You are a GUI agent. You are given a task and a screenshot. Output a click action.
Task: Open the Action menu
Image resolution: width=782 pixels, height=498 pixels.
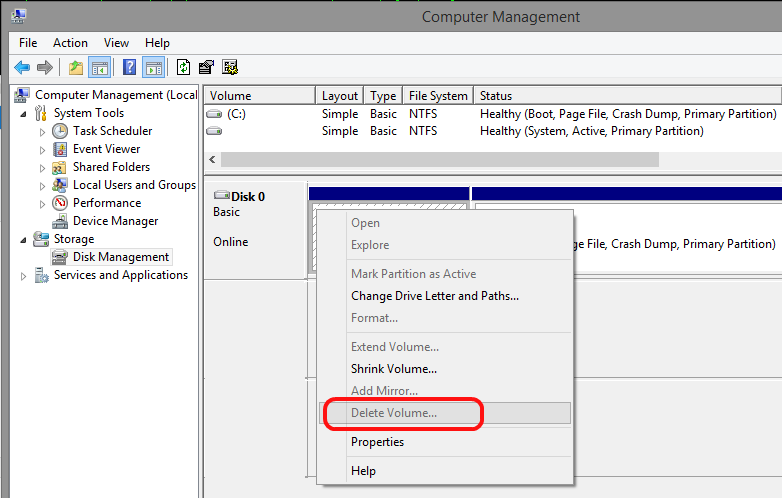pos(70,43)
